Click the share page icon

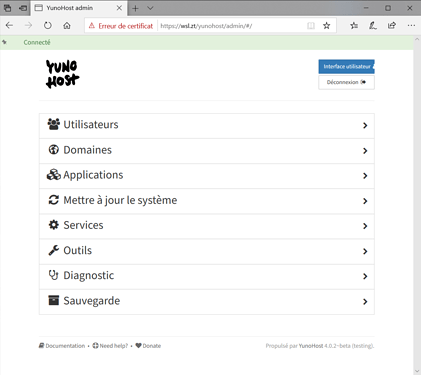[x=392, y=26]
